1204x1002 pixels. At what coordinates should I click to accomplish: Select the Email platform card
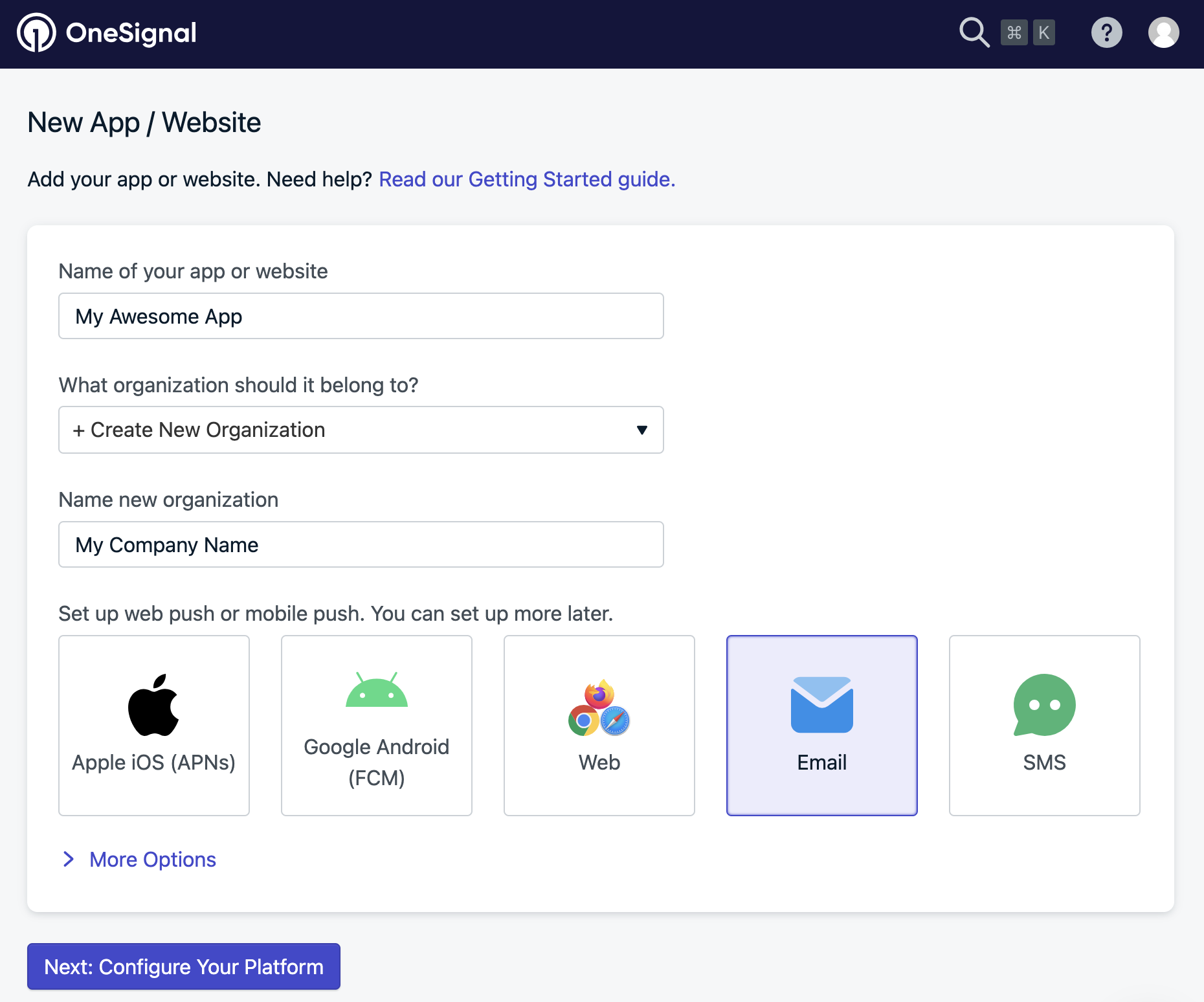[x=822, y=726]
